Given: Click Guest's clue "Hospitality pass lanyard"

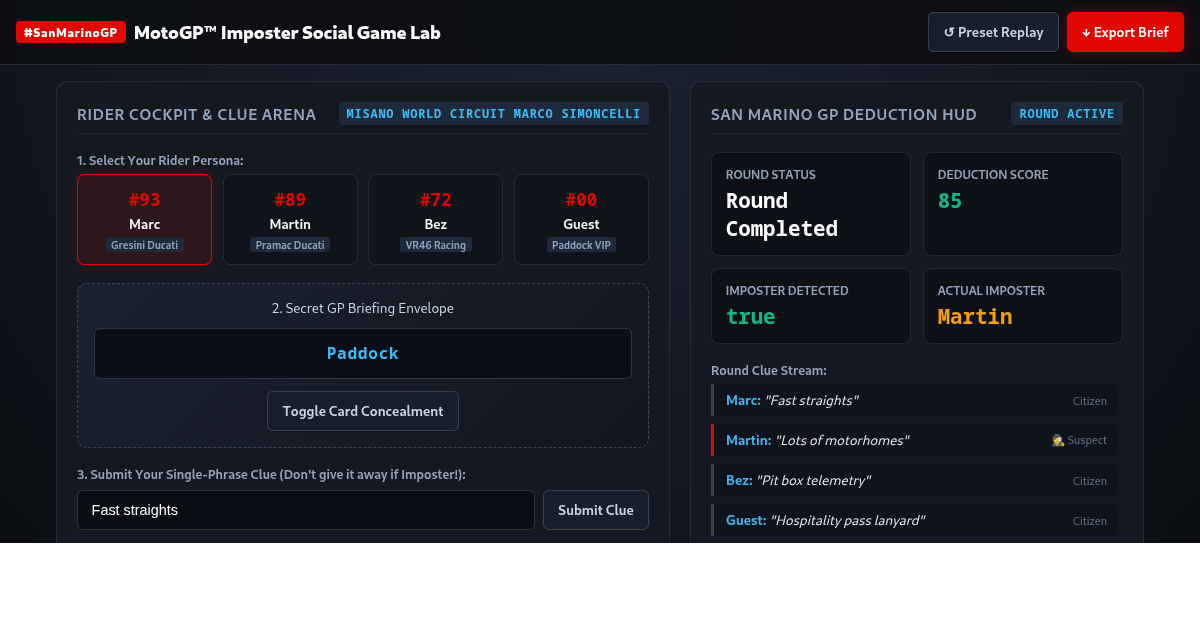Looking at the screenshot, I should 848,520.
